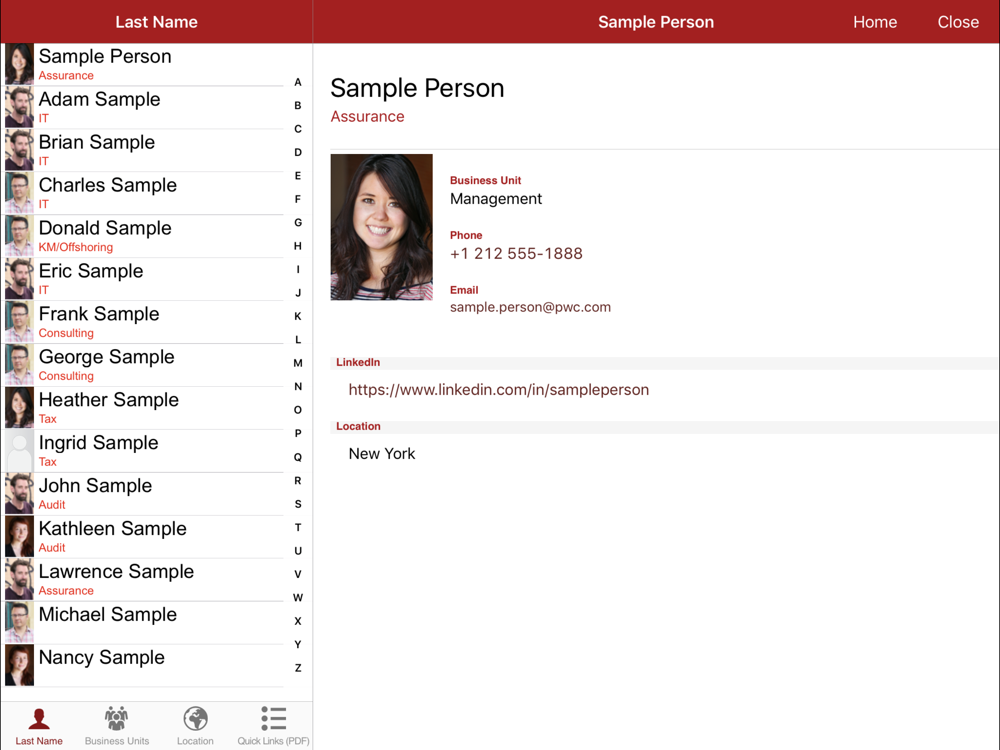Select Kathleen Sample name in list
This screenshot has width=1000, height=750.
point(113,529)
